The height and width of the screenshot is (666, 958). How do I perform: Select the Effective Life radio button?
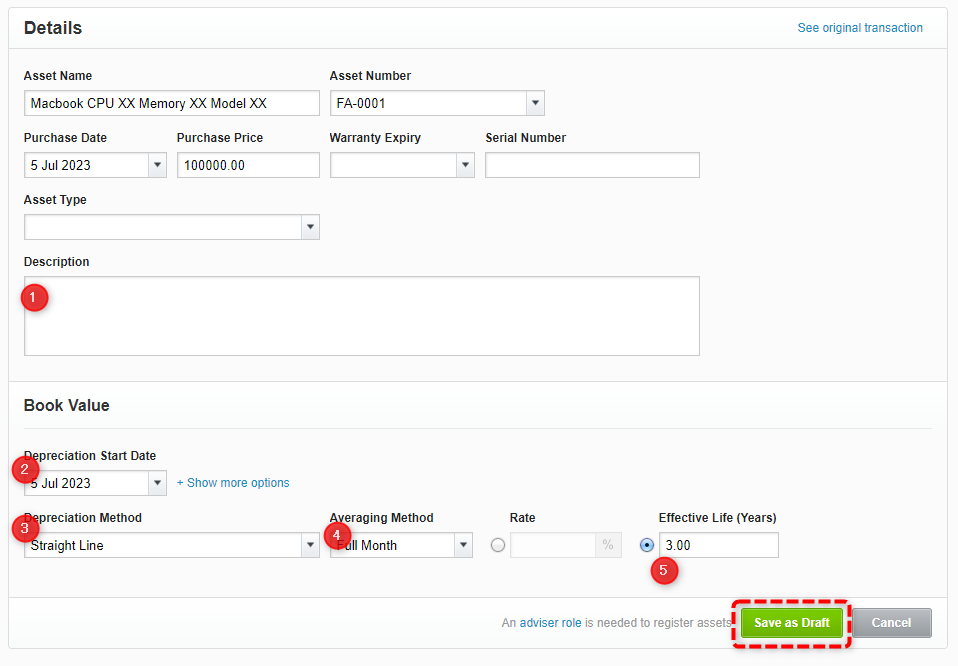point(646,545)
